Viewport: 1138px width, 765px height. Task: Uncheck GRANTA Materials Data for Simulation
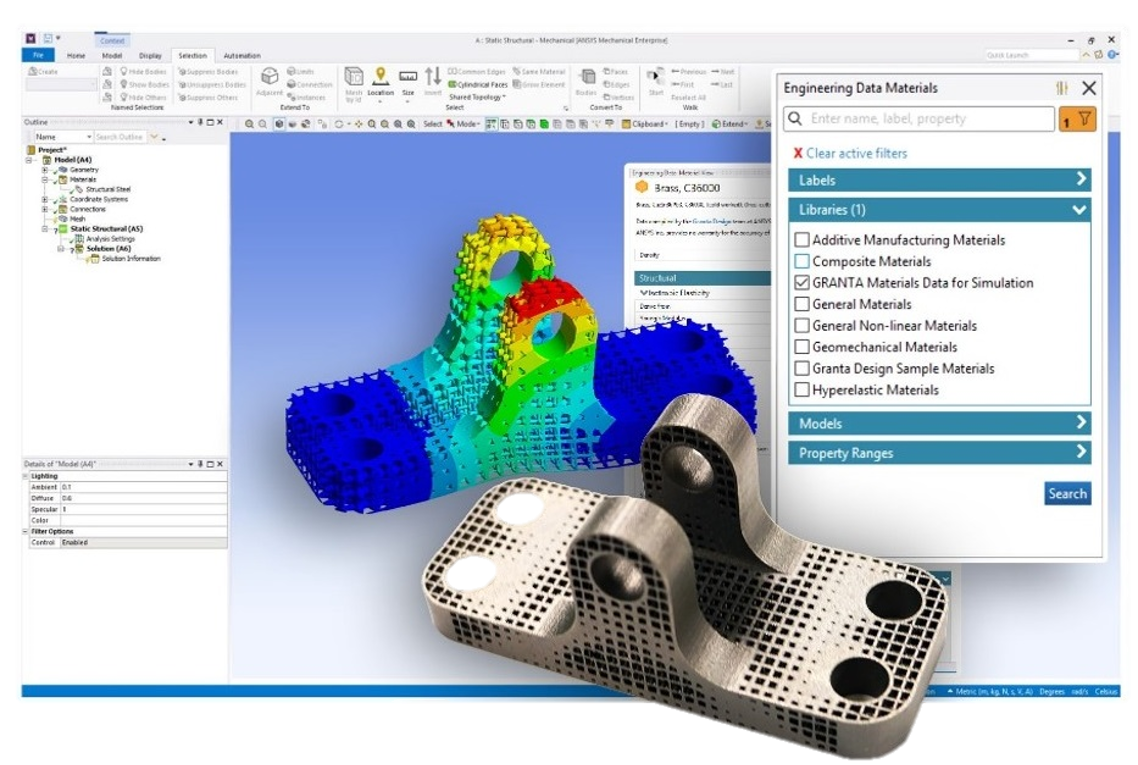[x=802, y=282]
